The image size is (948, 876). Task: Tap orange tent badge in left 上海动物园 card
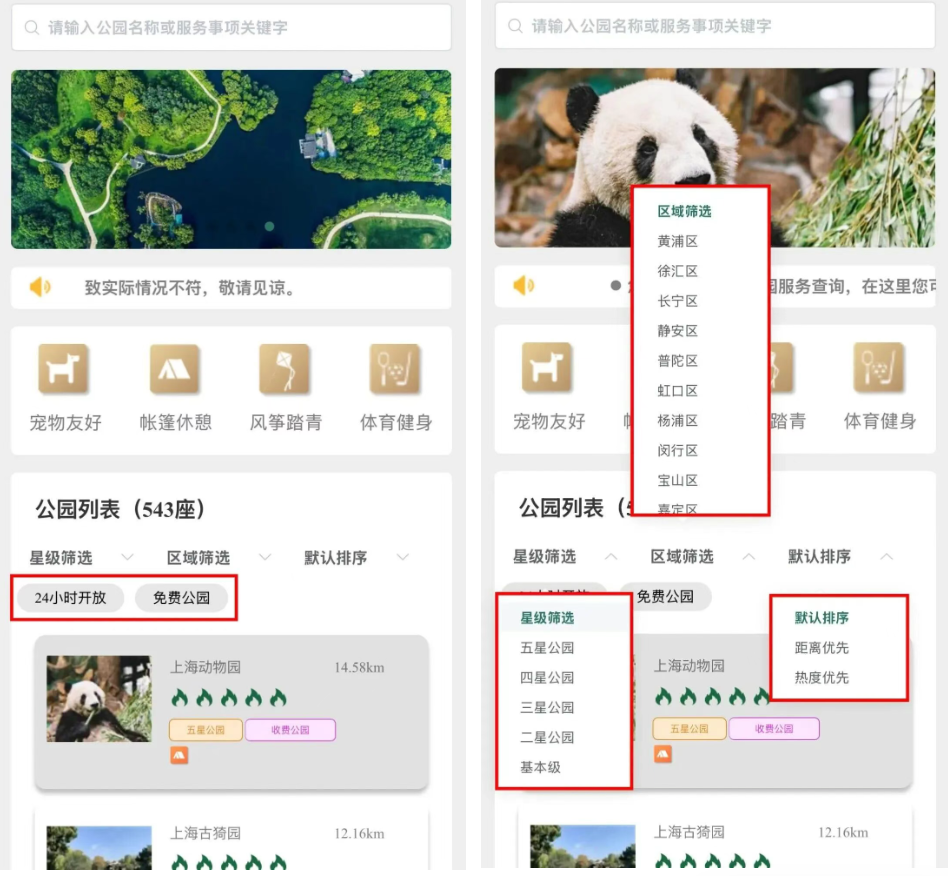point(178,755)
